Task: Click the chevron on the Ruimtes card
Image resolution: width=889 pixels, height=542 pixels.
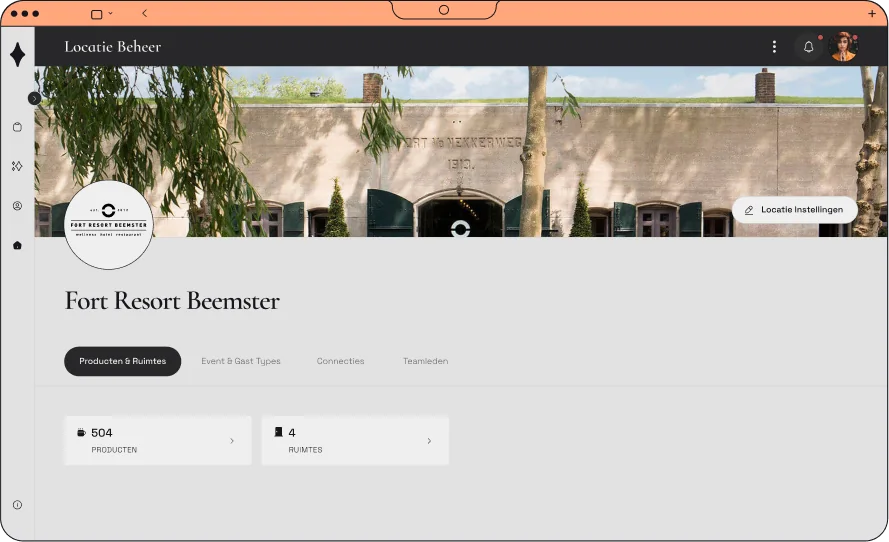Action: [x=429, y=441]
